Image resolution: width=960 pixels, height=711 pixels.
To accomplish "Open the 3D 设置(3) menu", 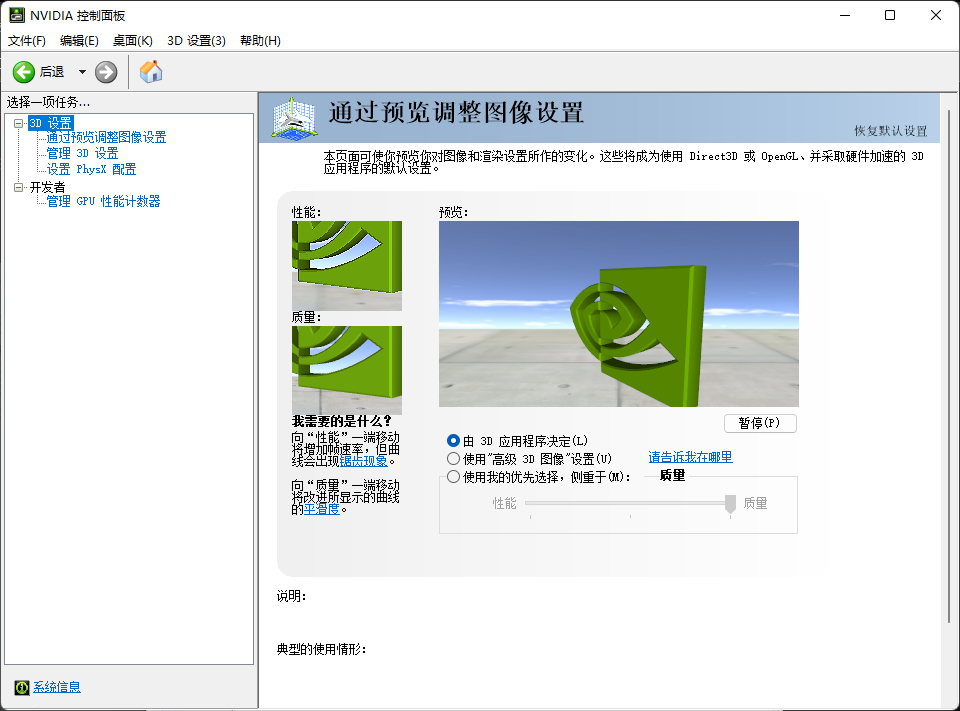I will click(x=196, y=41).
